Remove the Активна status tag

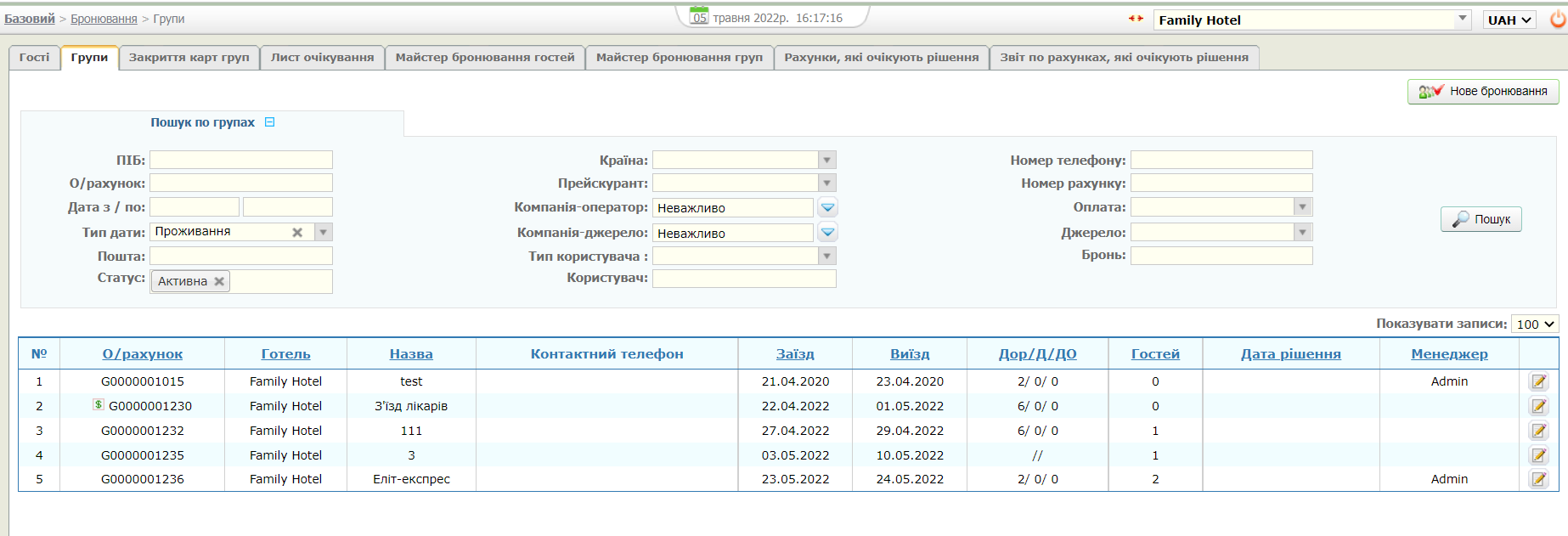tap(219, 281)
